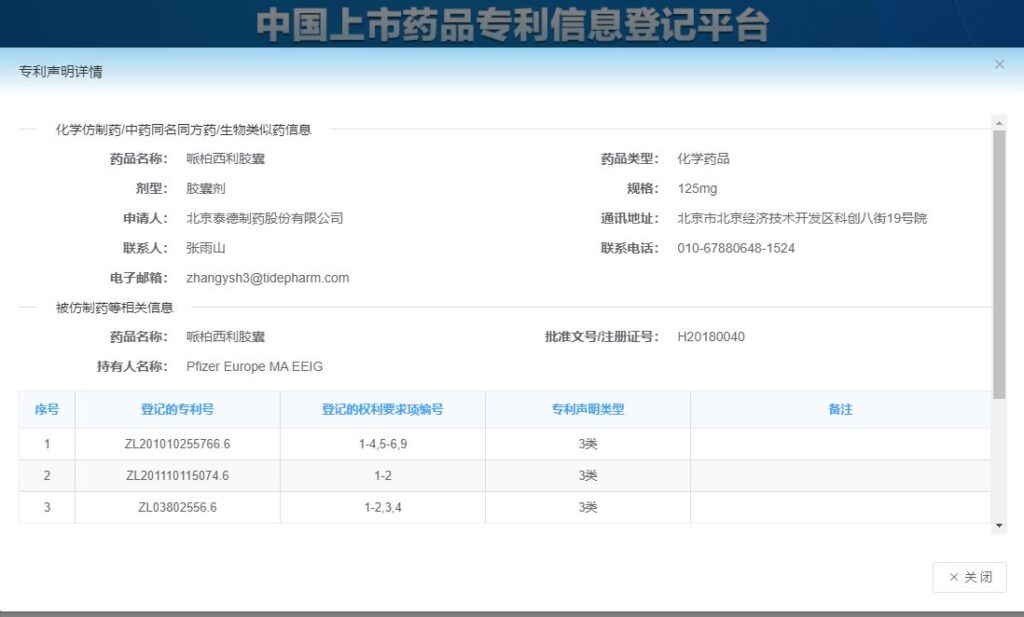Click drug type value 化学药品
The image size is (1024, 617).
tap(703, 159)
